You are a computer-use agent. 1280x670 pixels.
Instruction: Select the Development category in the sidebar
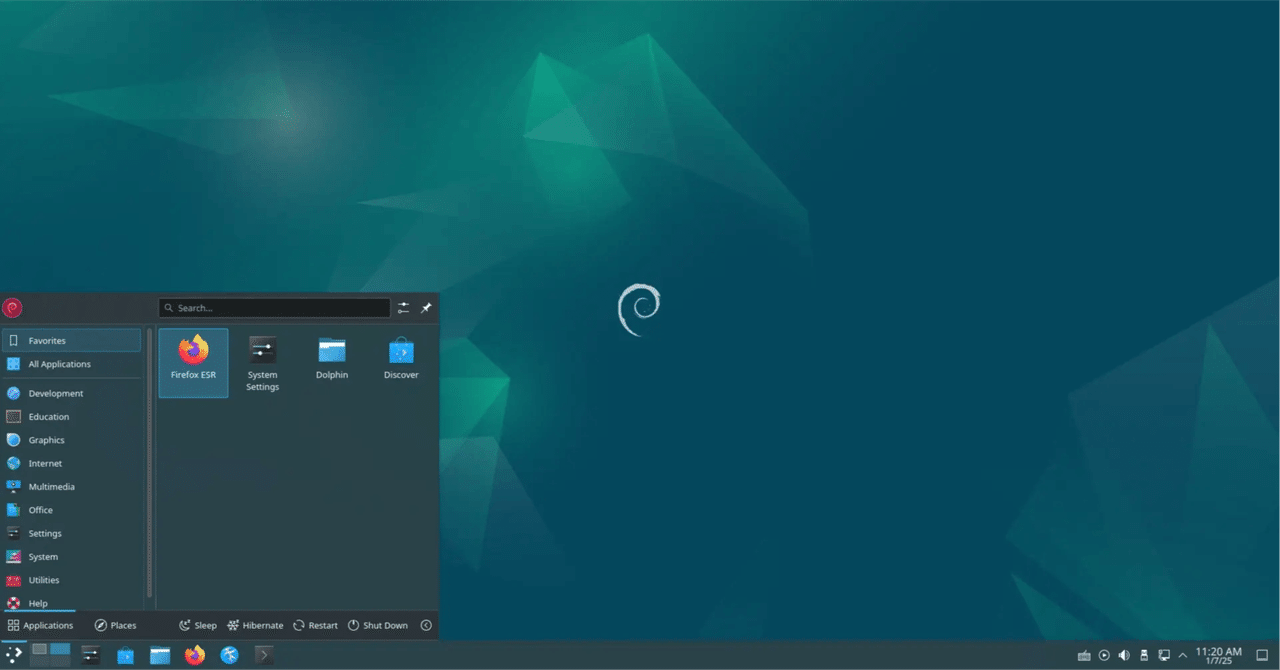point(56,393)
